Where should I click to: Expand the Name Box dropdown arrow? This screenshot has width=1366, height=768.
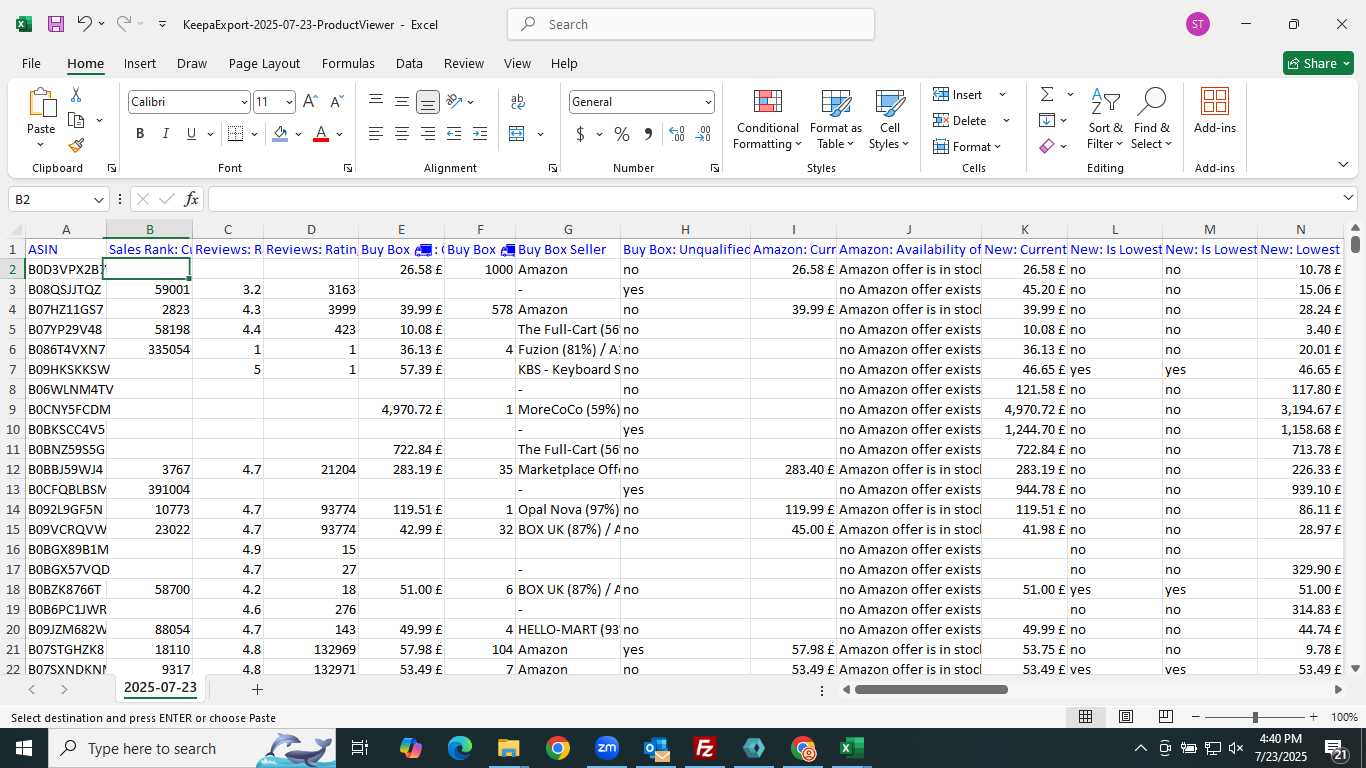98,199
